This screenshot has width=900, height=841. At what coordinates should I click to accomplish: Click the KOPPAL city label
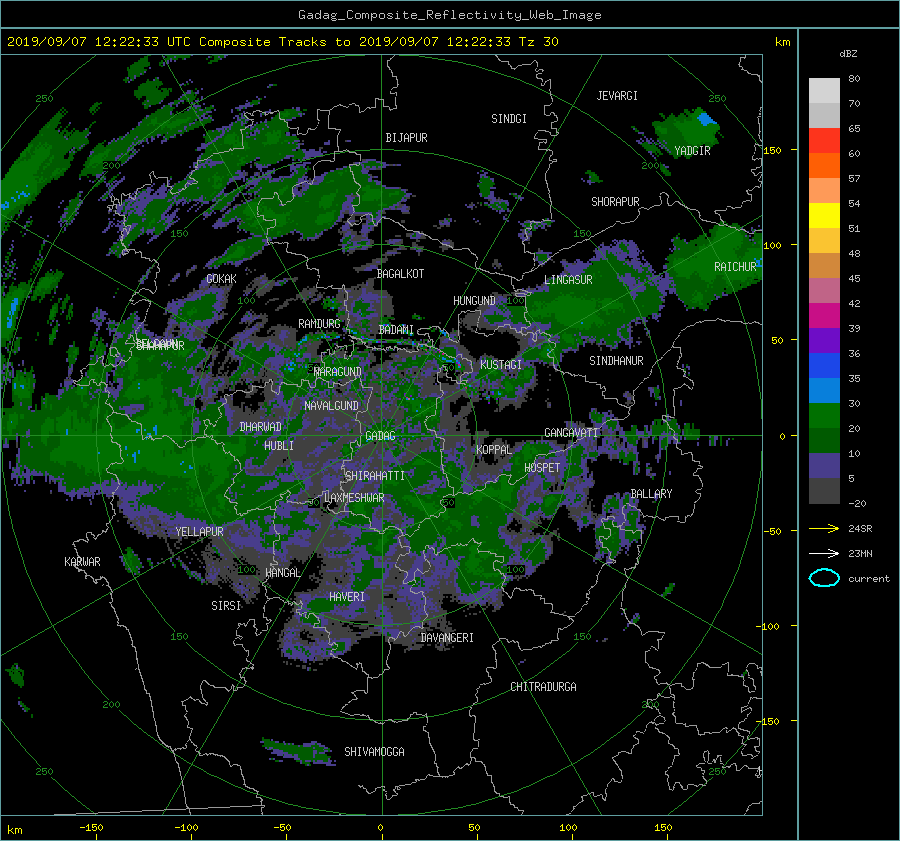pyautogui.click(x=494, y=449)
